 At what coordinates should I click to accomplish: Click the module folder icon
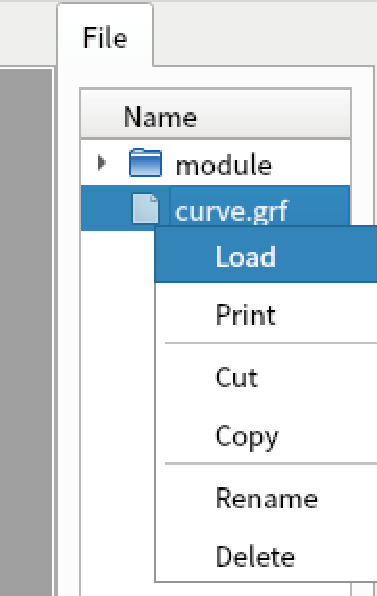[x=145, y=163]
